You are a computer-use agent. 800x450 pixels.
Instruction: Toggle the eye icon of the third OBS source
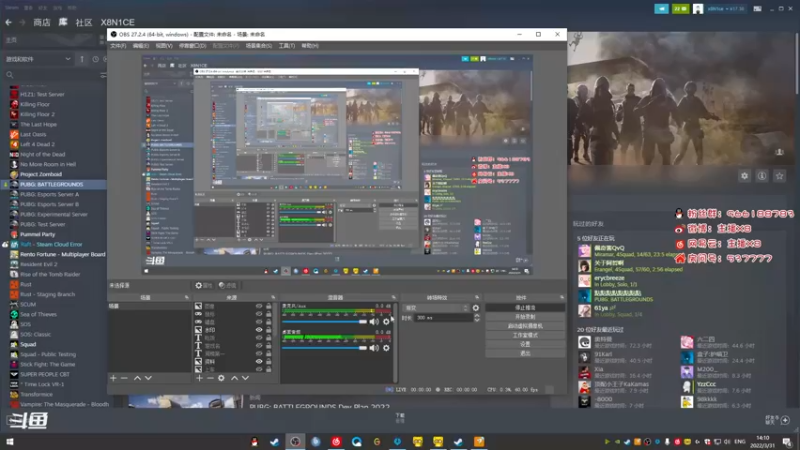[x=259, y=322]
